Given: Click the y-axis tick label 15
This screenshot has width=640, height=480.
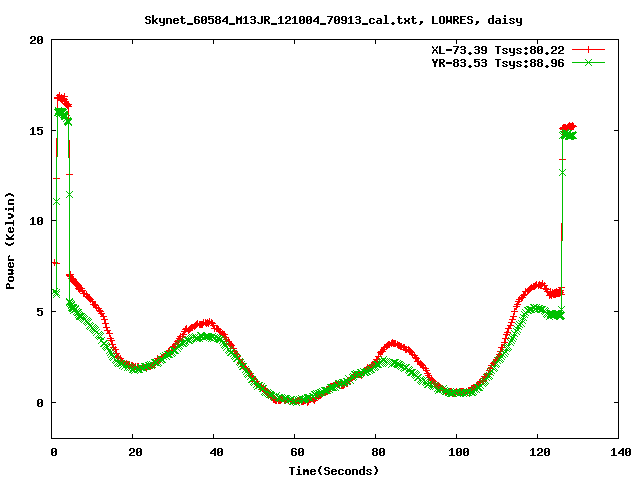Looking at the screenshot, I should point(36,131).
